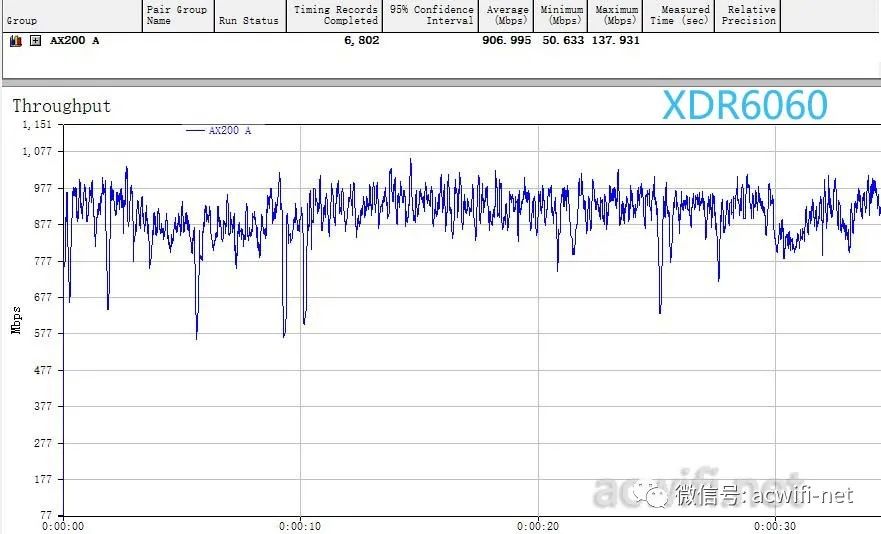Click the Maximum (Mbps) column header
Image resolution: width=881 pixels, height=534 pixels.
[616, 15]
